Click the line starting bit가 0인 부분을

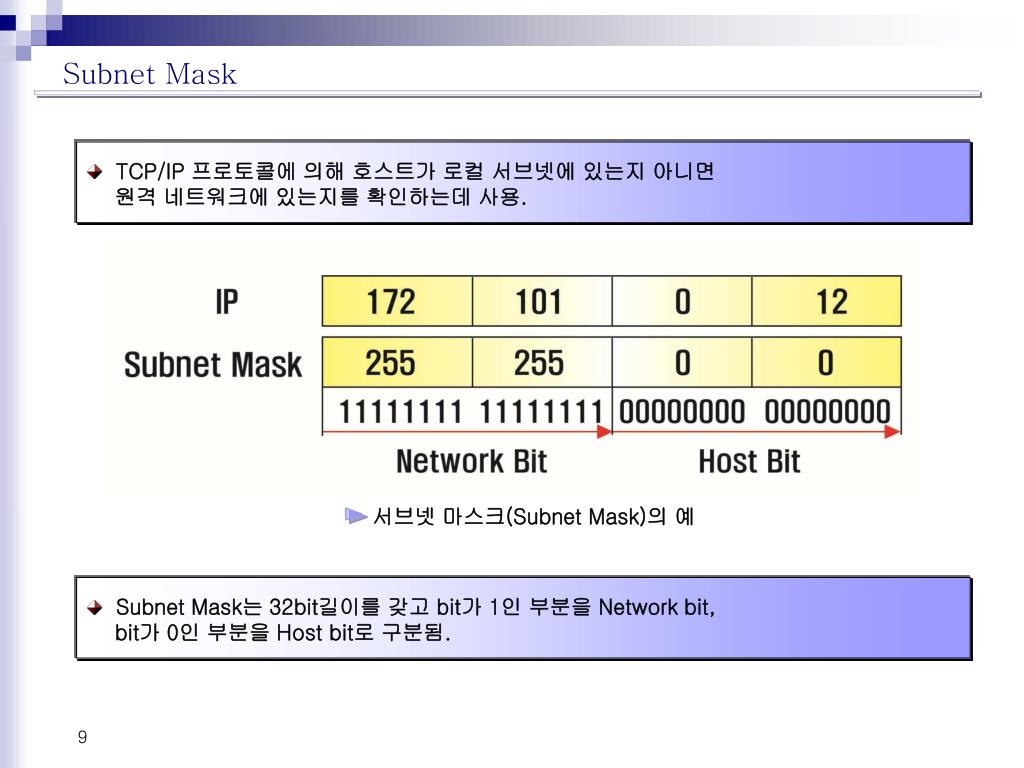click(x=283, y=632)
